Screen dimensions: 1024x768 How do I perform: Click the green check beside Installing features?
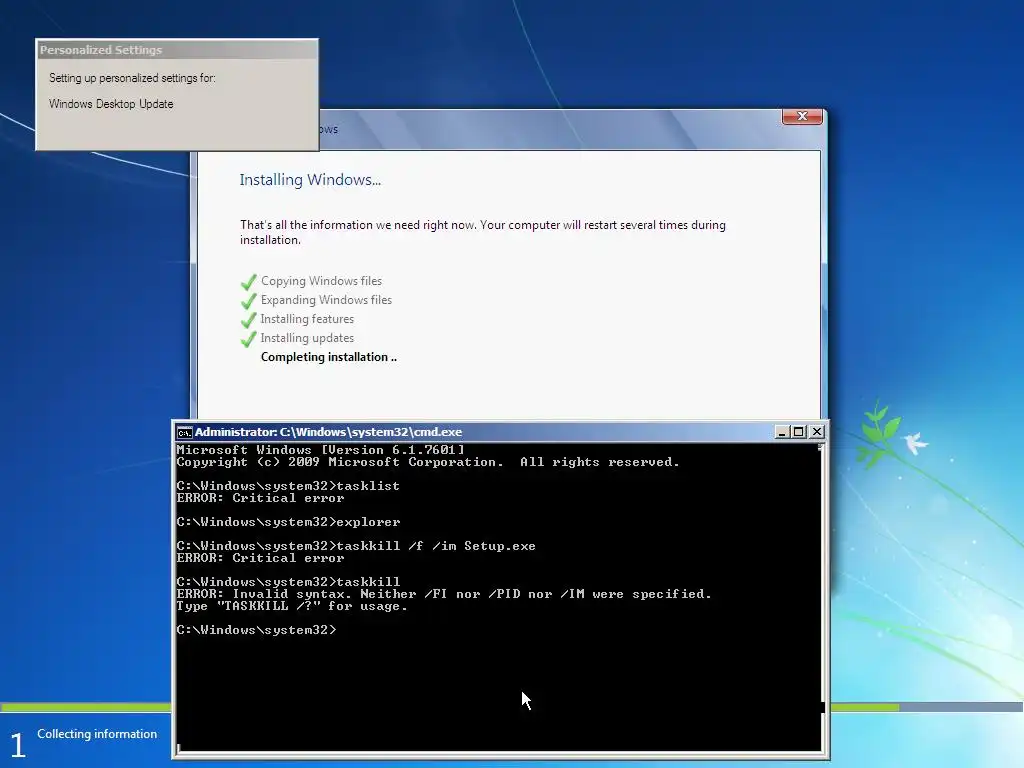pos(249,320)
